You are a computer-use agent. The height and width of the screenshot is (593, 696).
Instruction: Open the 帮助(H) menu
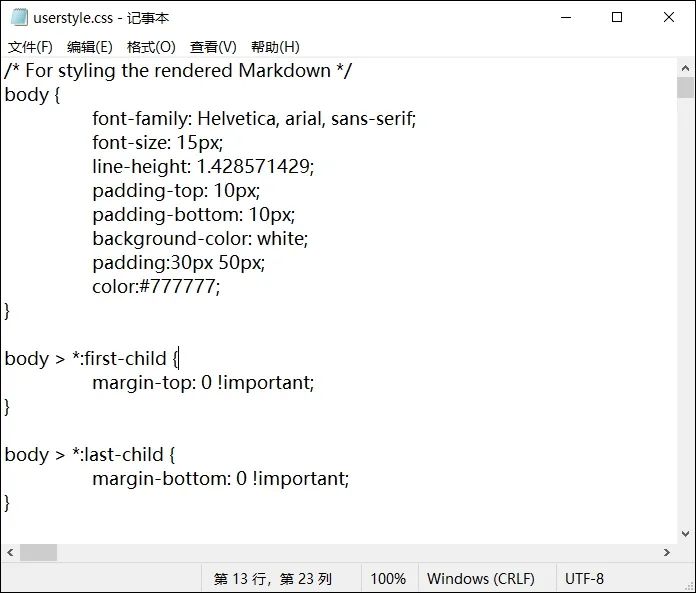click(275, 47)
